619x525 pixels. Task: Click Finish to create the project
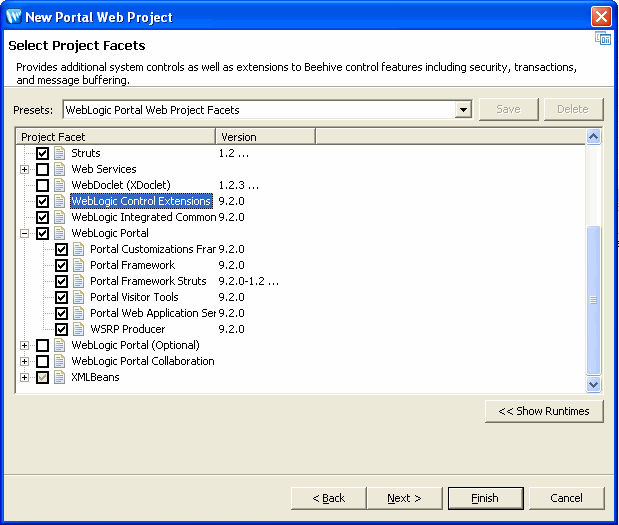pos(486,498)
